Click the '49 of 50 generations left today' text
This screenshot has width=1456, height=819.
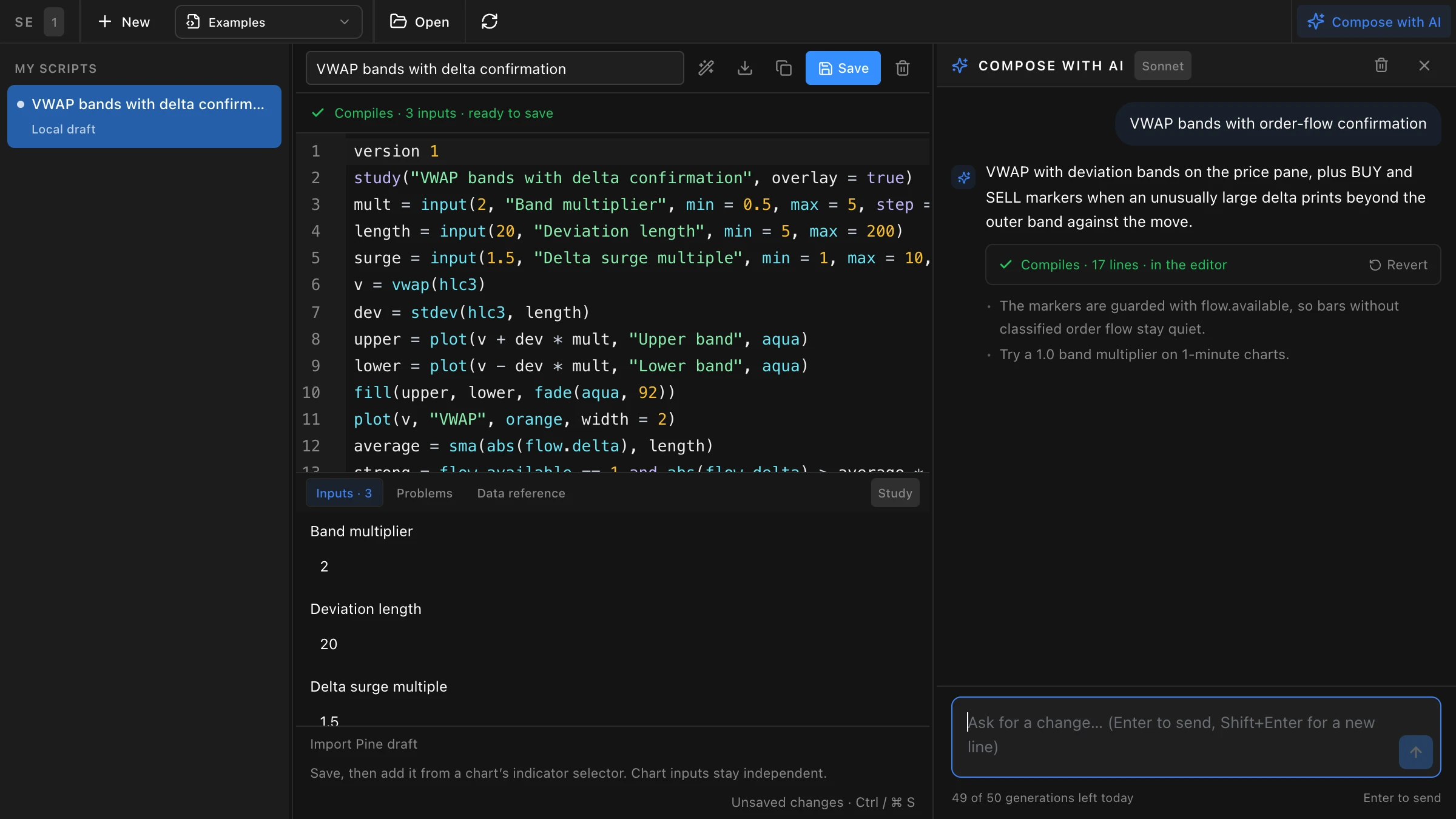click(x=1042, y=798)
